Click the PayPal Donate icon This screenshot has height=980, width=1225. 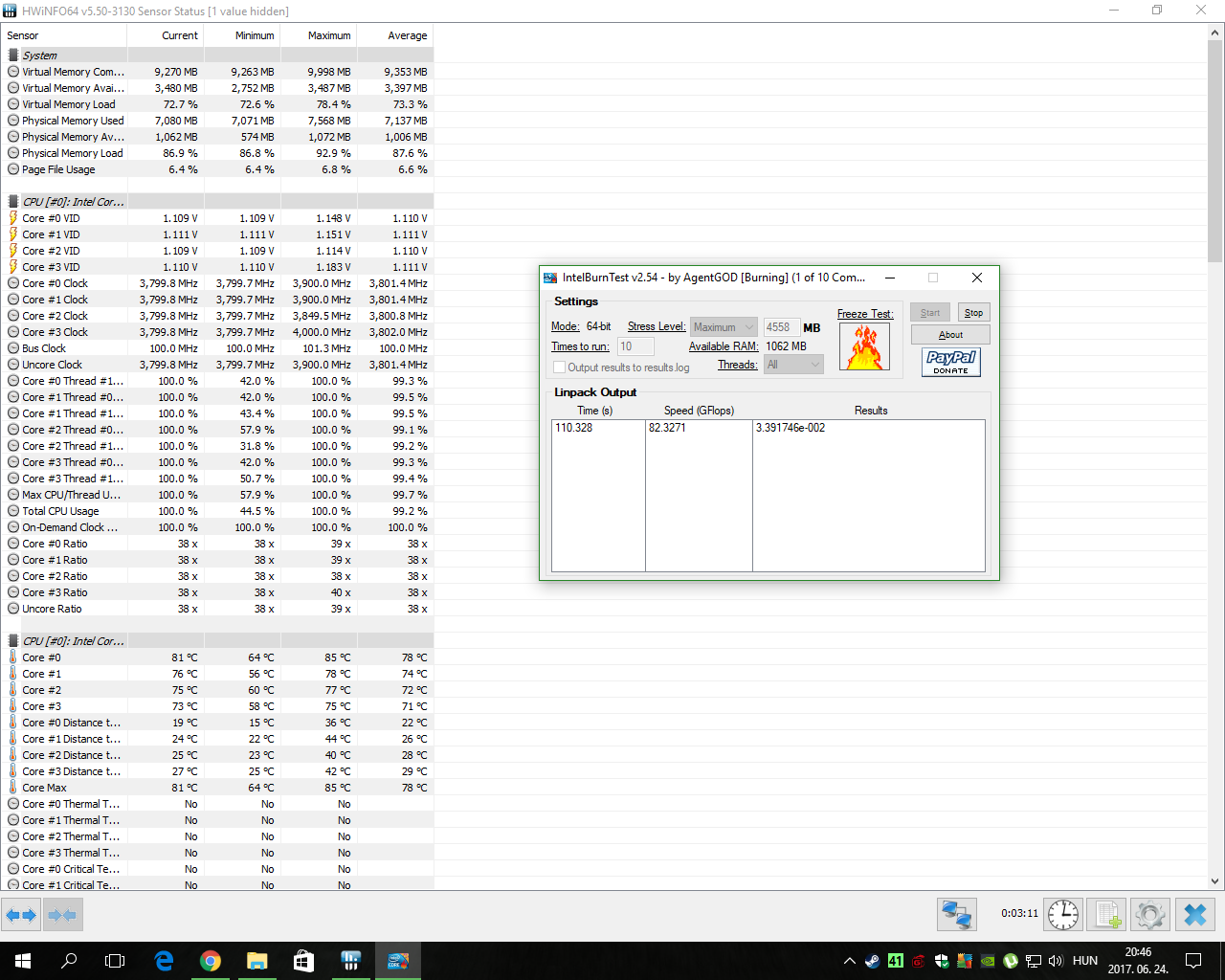tap(951, 362)
